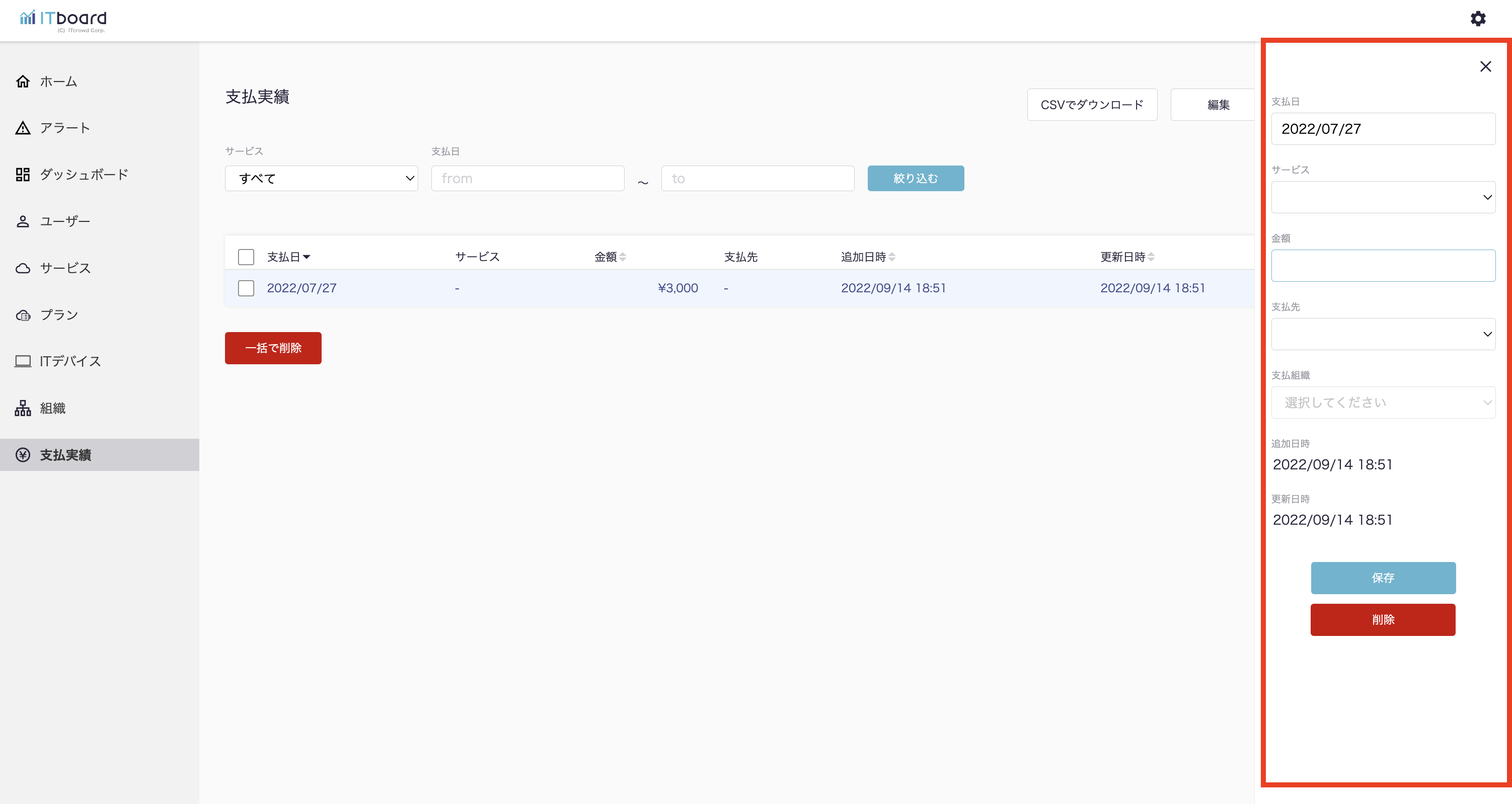1512x804 pixels.
Task: Click the Home house icon in sidebar
Action: (23, 81)
